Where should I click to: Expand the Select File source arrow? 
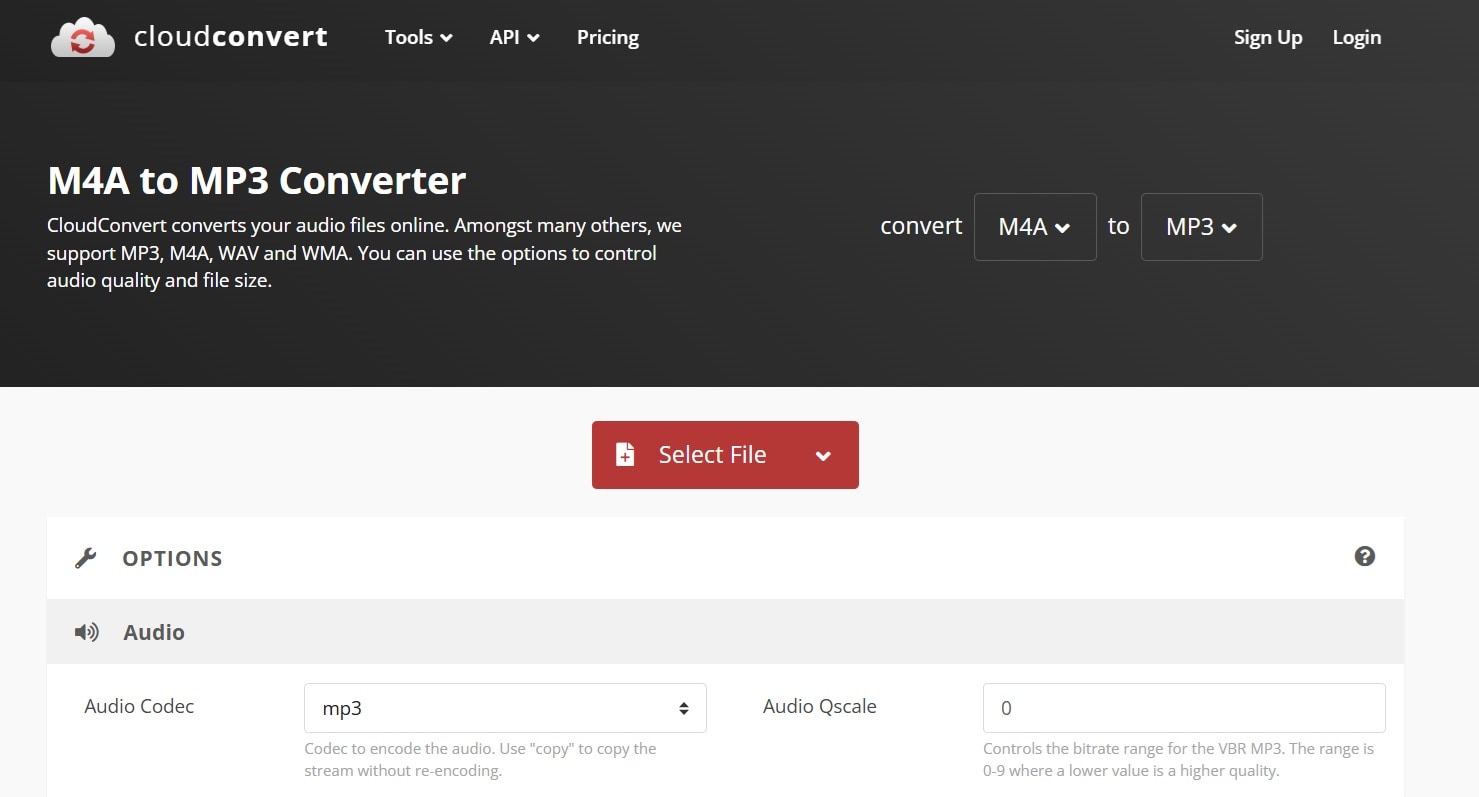tap(823, 456)
